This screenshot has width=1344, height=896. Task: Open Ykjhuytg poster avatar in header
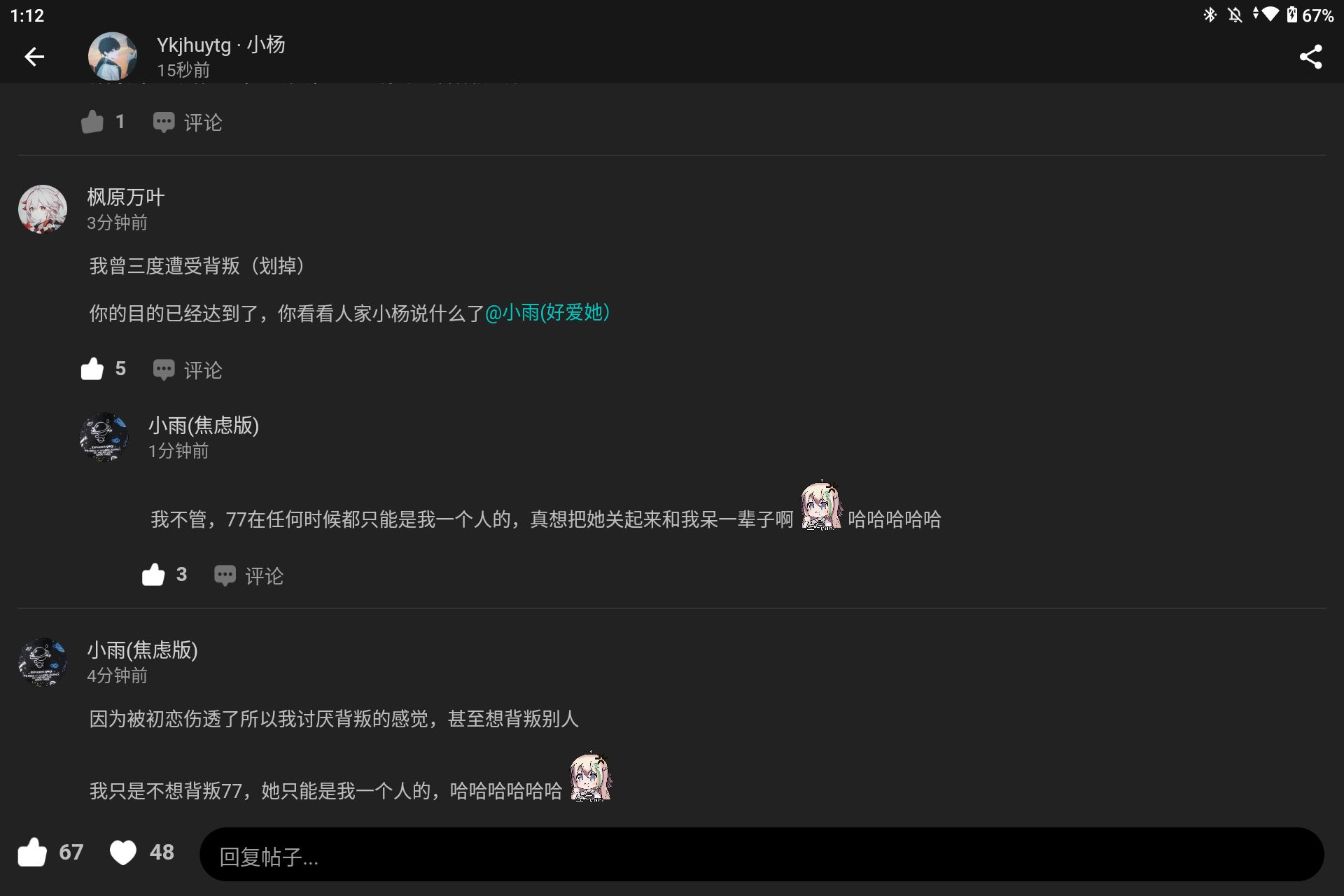[112, 57]
